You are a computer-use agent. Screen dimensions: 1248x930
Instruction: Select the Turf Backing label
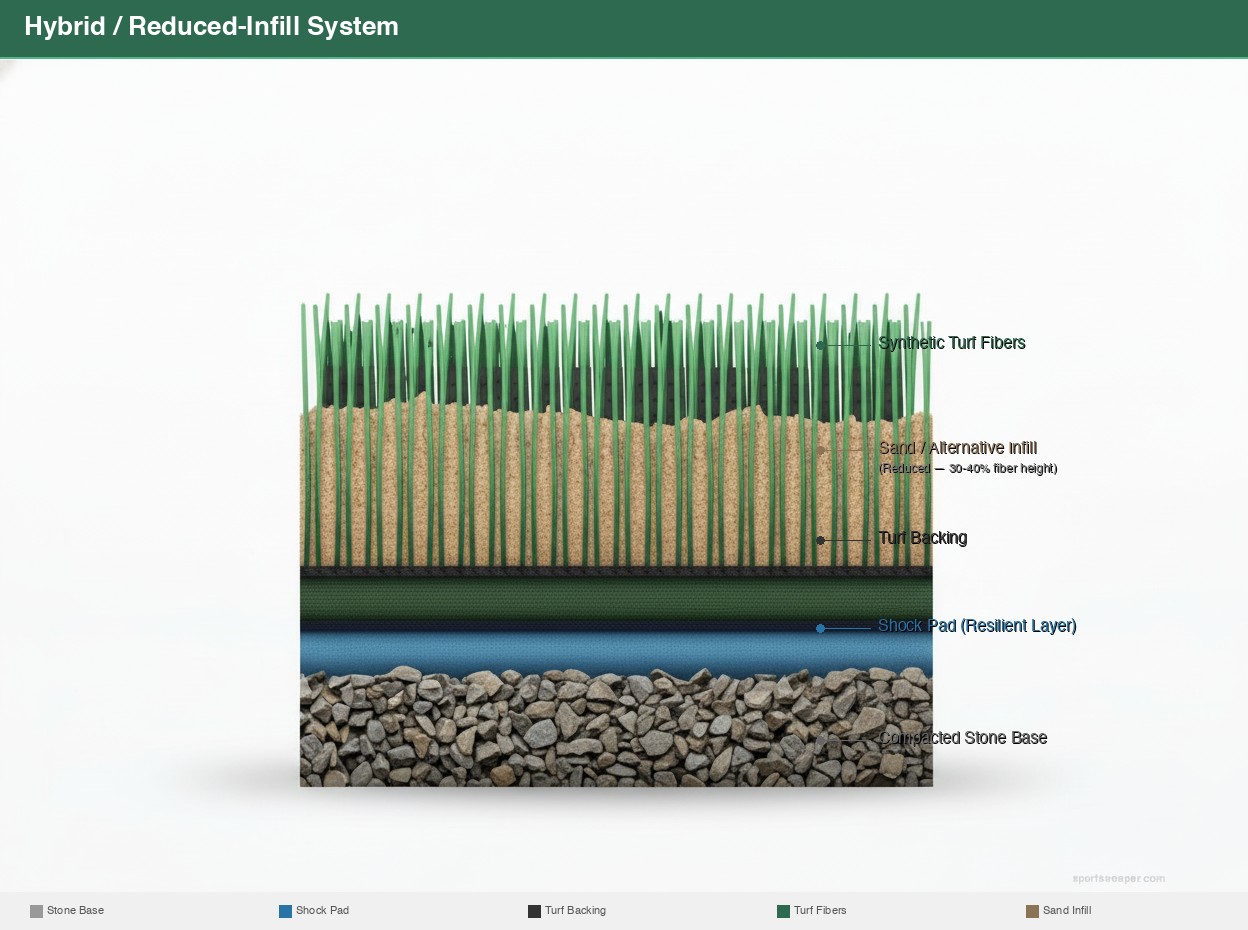pos(922,538)
